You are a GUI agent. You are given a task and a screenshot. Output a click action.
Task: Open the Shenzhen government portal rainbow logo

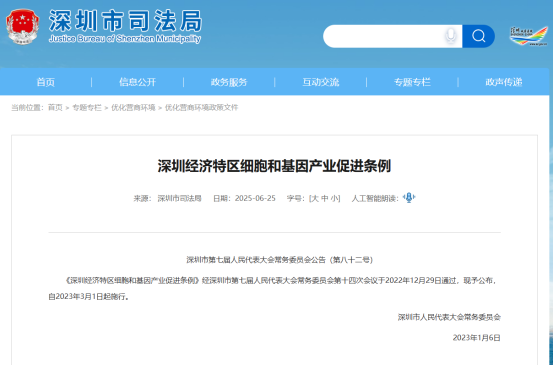pyautogui.click(x=529, y=36)
